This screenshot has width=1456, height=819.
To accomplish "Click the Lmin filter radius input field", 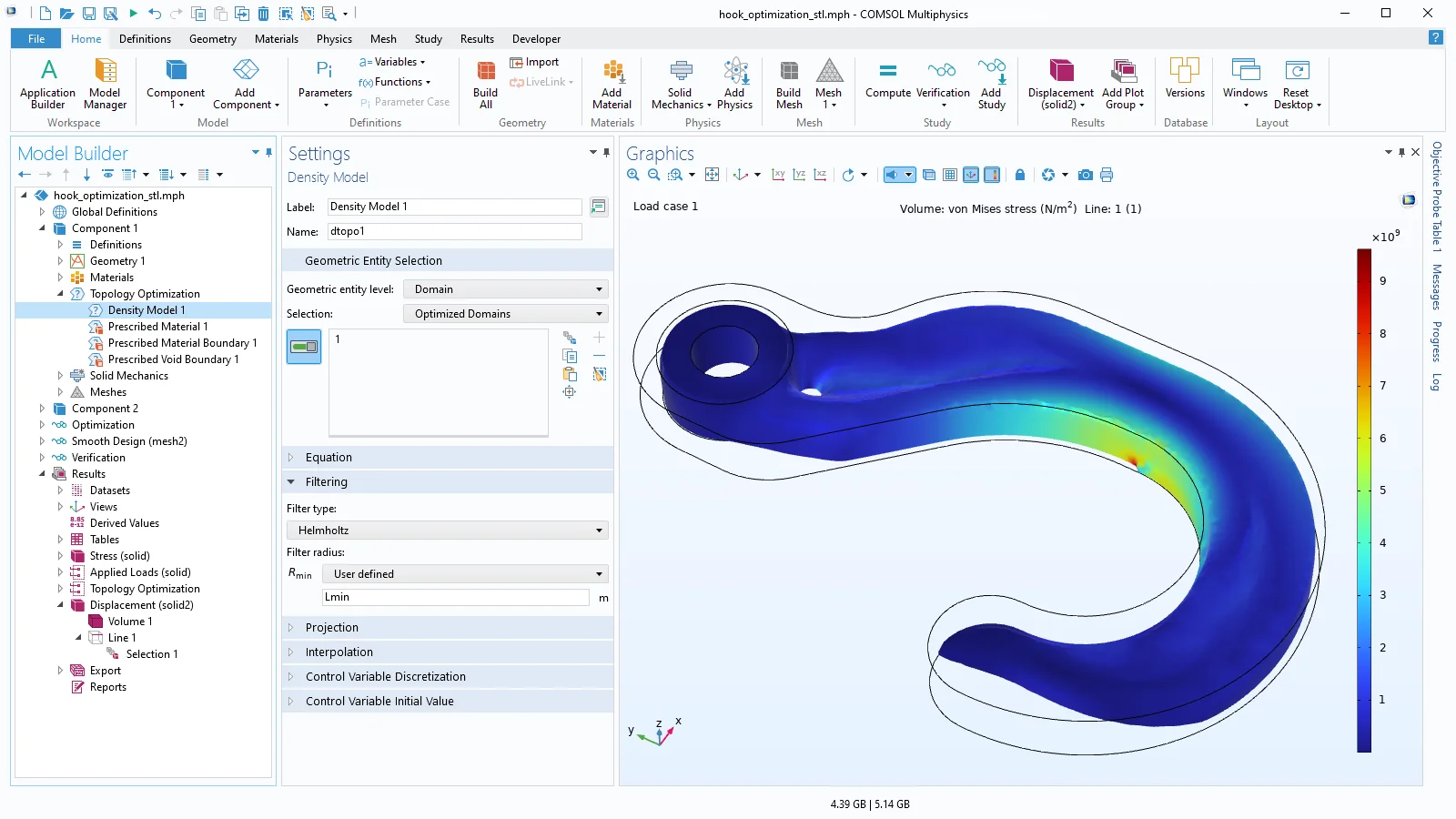I will (456, 597).
